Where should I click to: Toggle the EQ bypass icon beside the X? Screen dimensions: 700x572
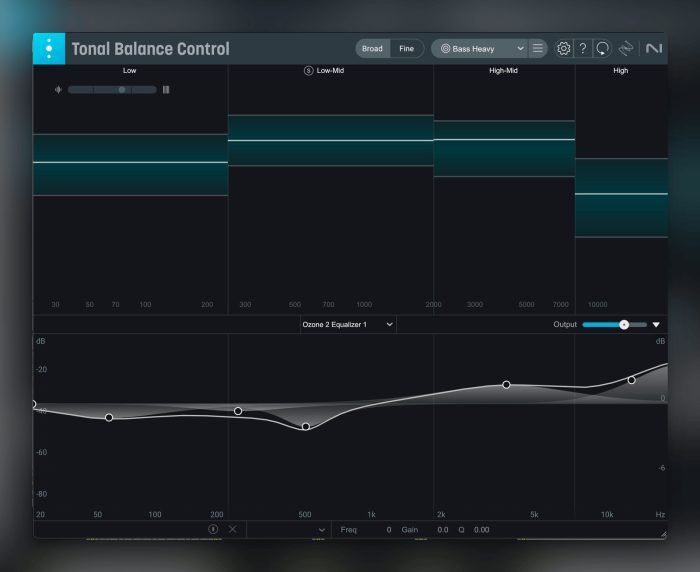point(213,529)
